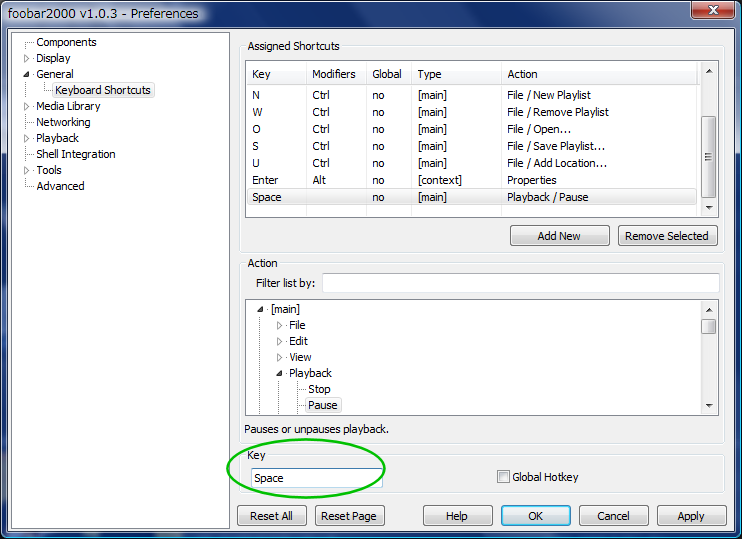Expand the Tools tree node
The height and width of the screenshot is (539, 742).
pos(26,170)
